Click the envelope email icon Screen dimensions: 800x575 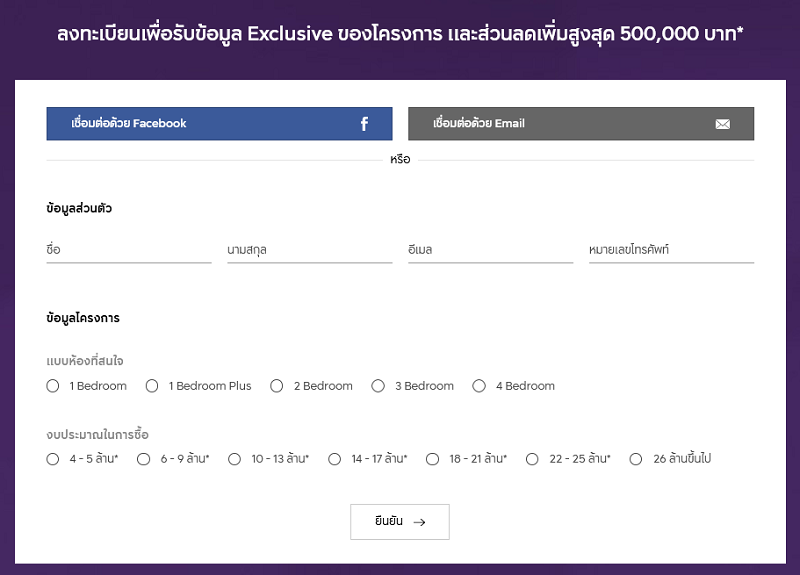[722, 124]
